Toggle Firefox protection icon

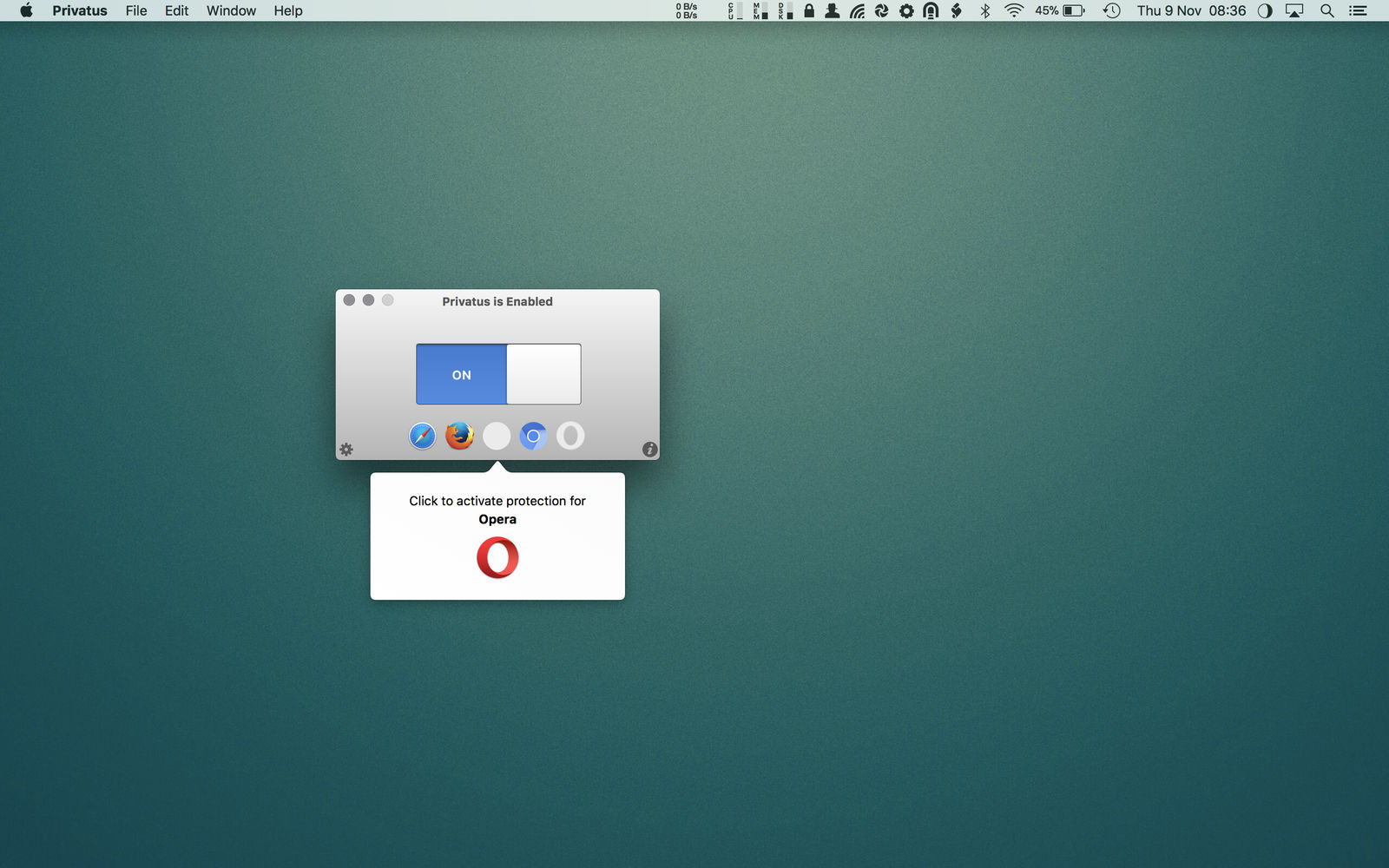pos(459,436)
